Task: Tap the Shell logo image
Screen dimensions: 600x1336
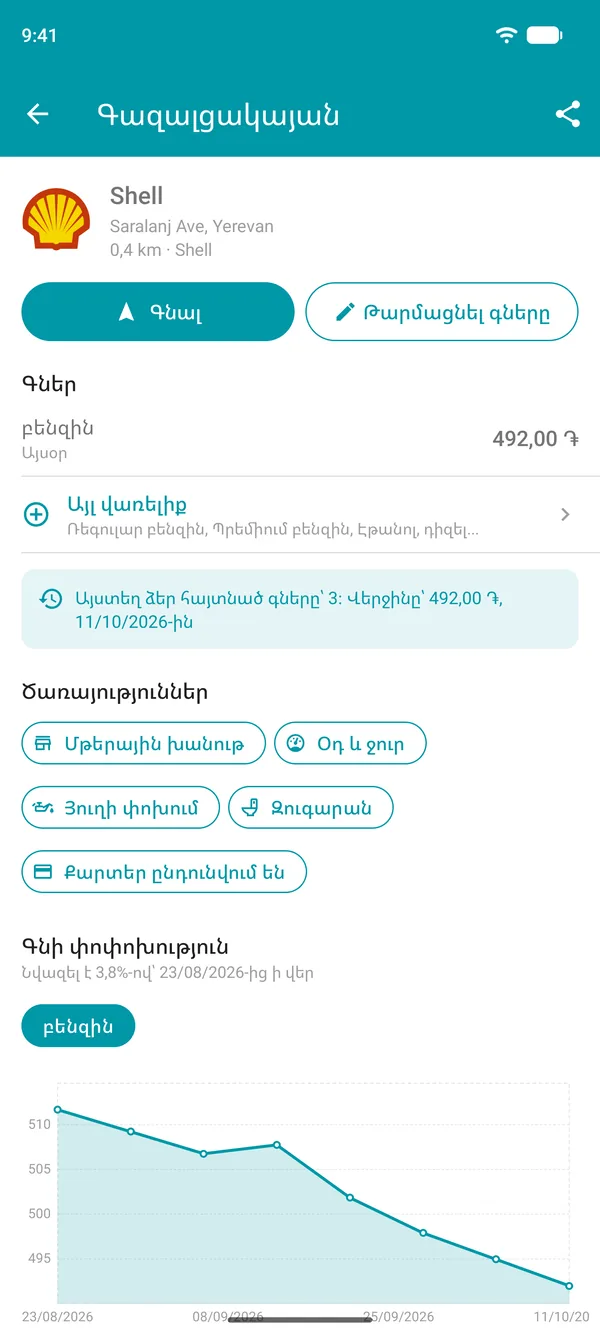Action: click(56, 221)
